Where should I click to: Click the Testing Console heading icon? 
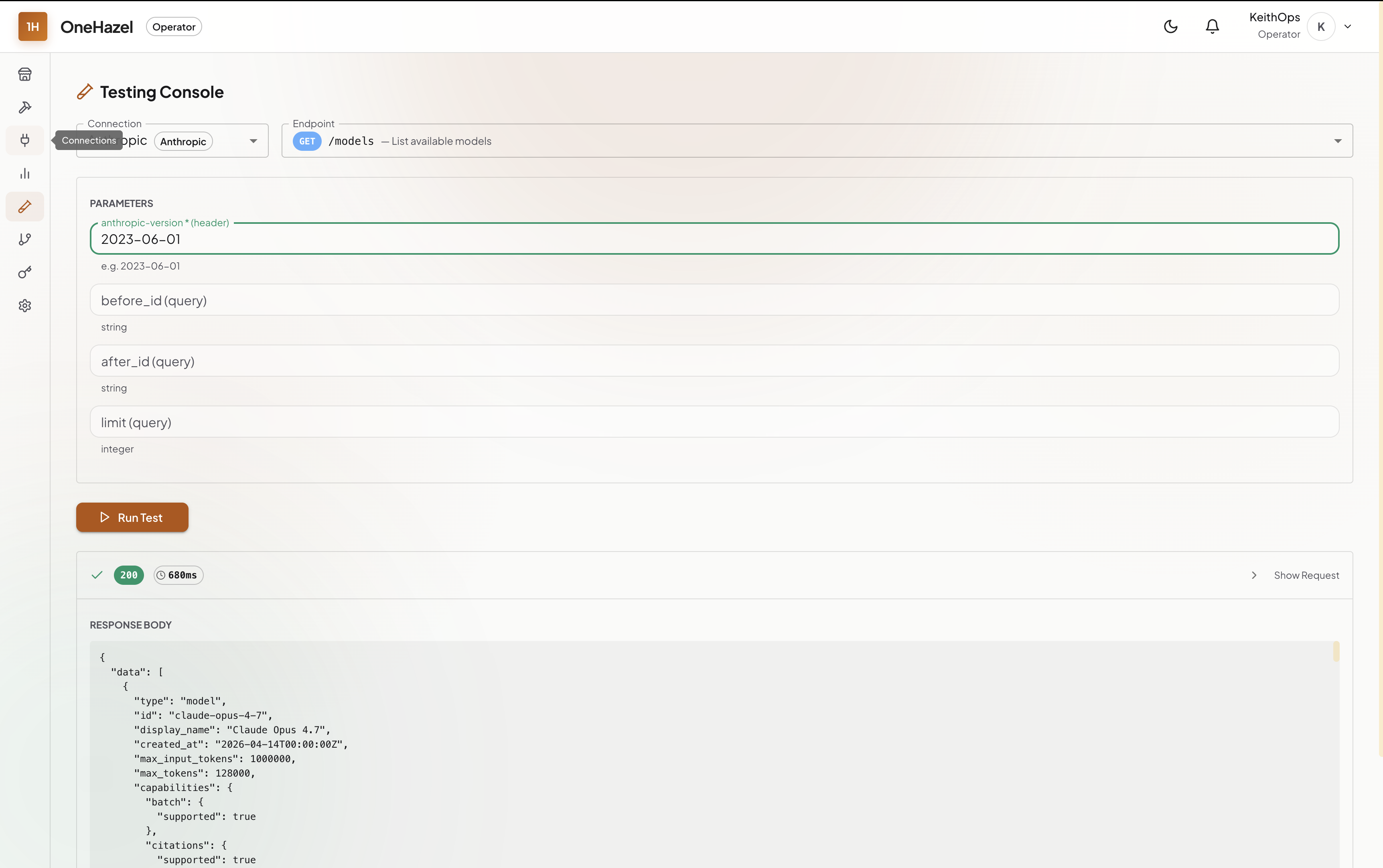tap(85, 92)
